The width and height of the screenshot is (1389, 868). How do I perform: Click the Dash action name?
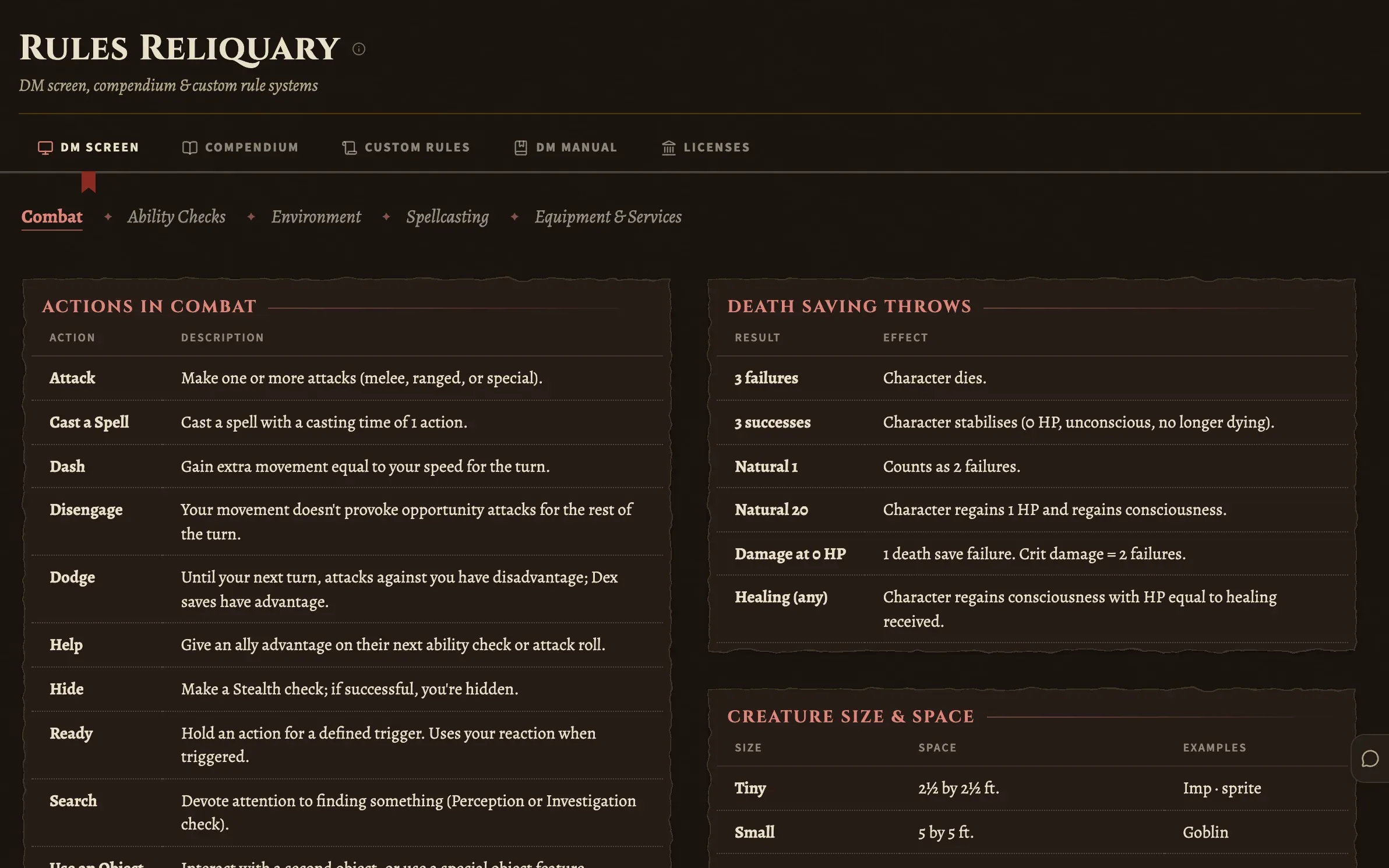coord(67,467)
